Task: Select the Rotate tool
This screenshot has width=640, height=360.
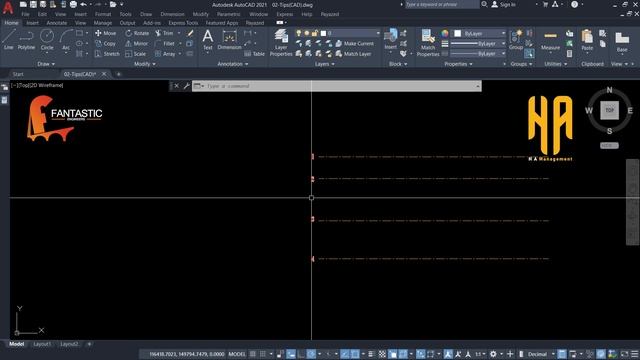Action: coord(137,33)
